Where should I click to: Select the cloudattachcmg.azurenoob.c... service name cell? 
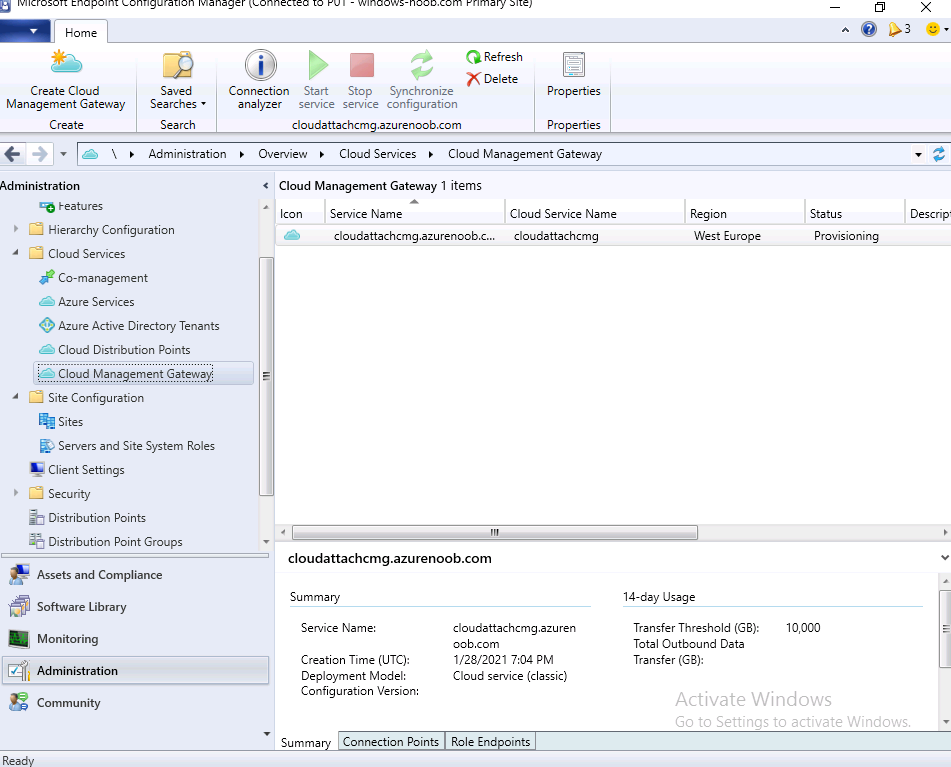[414, 236]
